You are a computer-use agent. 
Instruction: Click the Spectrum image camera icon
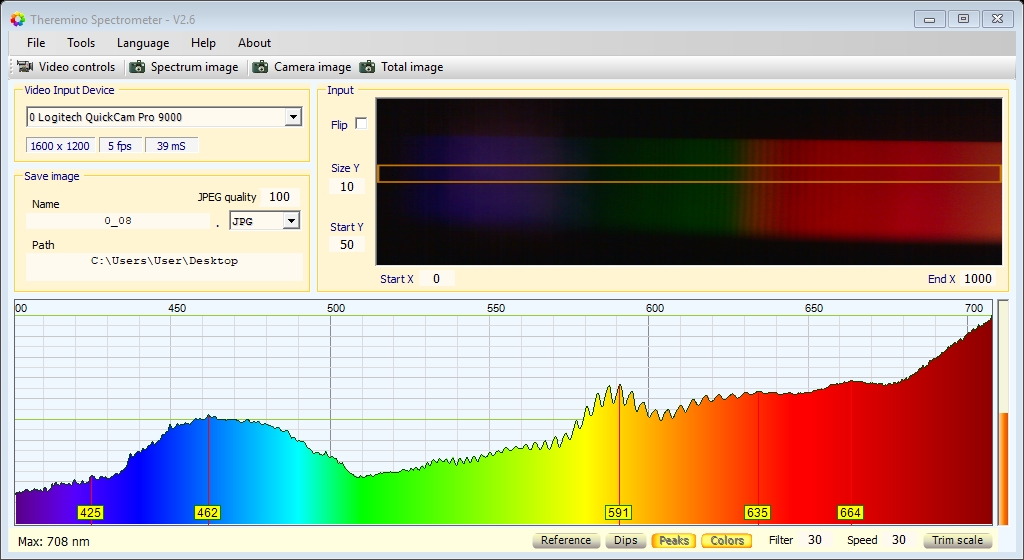tap(137, 67)
